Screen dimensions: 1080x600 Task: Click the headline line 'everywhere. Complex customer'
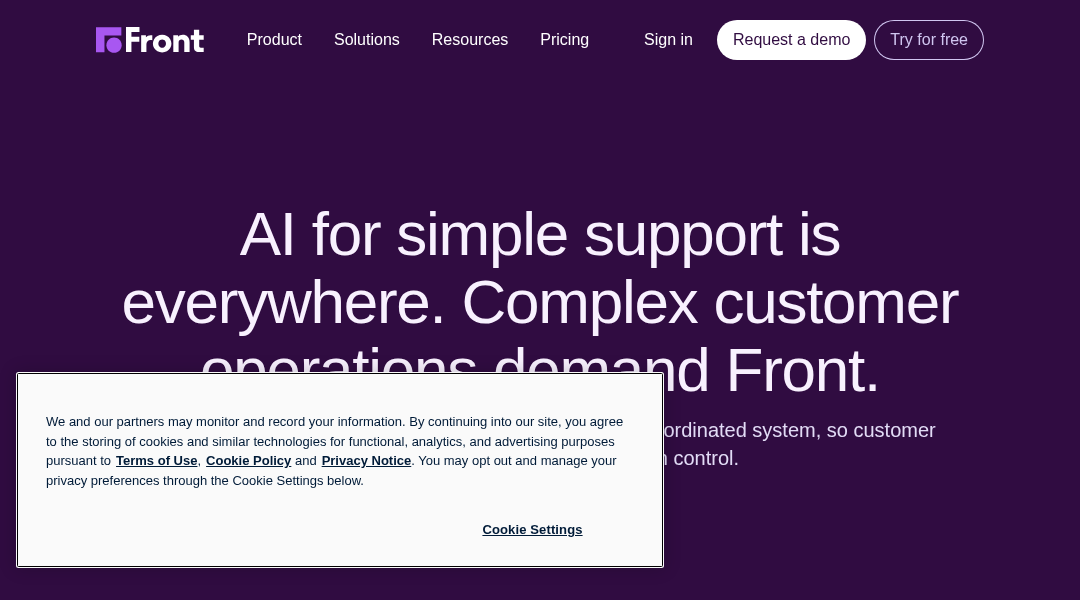pyautogui.click(x=540, y=302)
